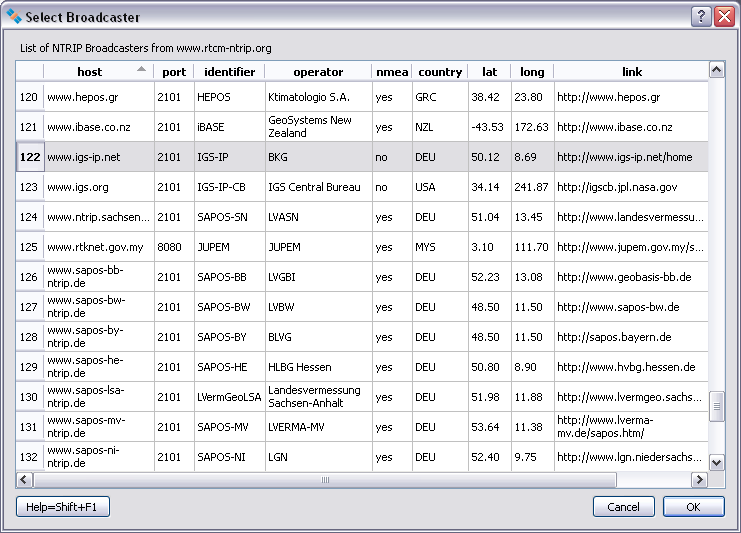Sort by the country column header
The height and width of the screenshot is (533, 741).
click(x=440, y=72)
